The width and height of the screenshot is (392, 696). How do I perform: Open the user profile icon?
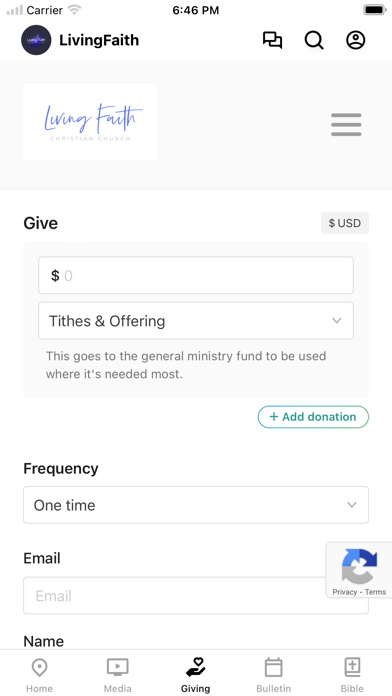356,40
